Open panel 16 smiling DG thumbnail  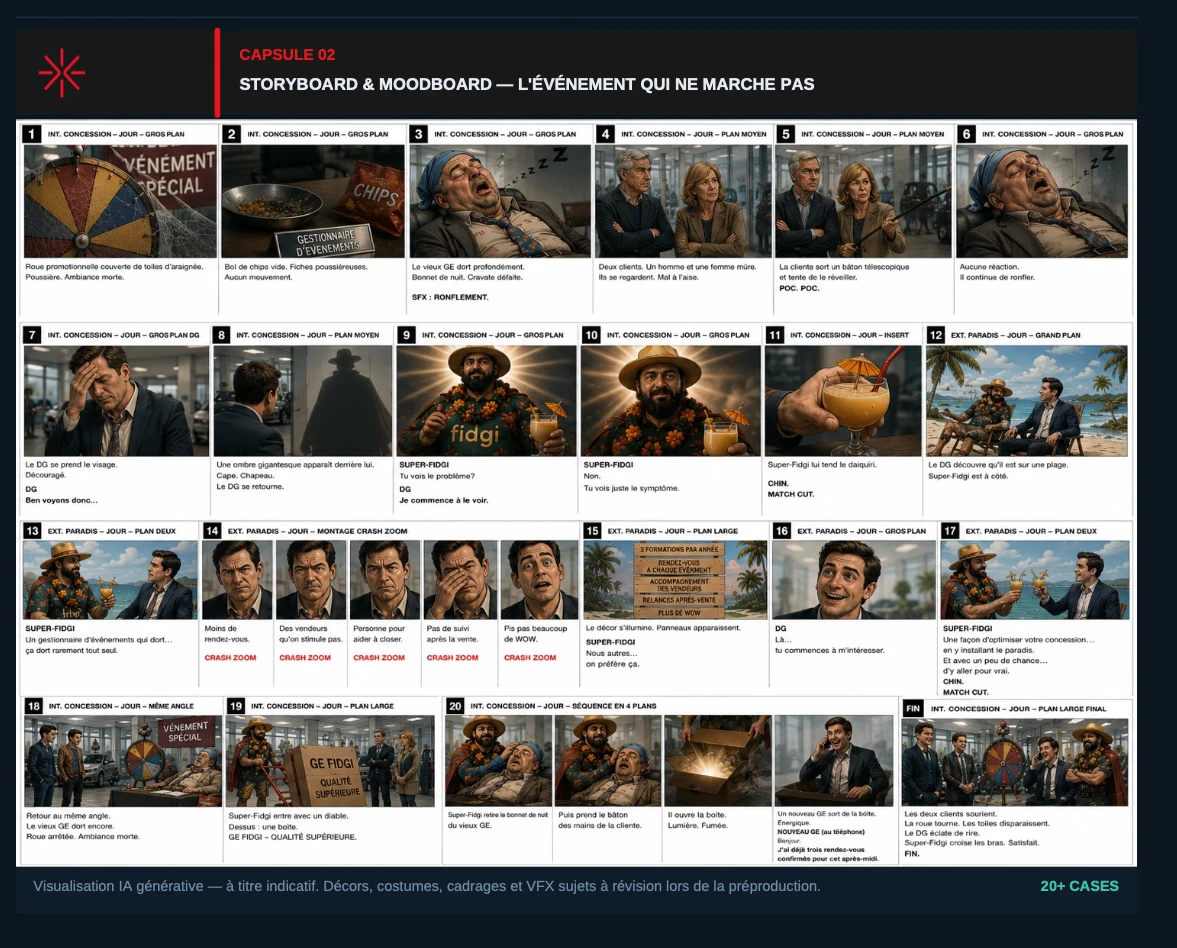click(854, 579)
